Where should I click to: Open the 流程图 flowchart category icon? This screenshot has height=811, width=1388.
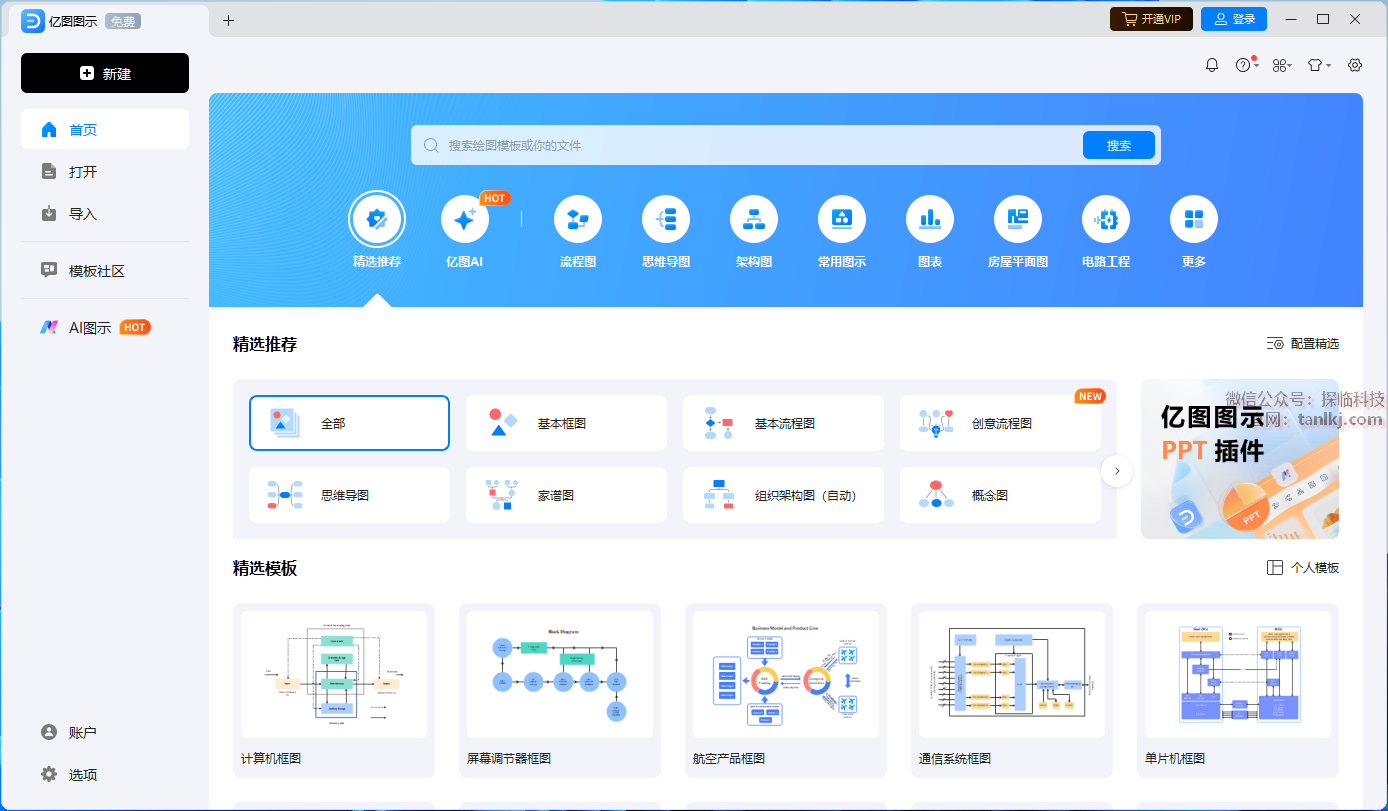[577, 220]
